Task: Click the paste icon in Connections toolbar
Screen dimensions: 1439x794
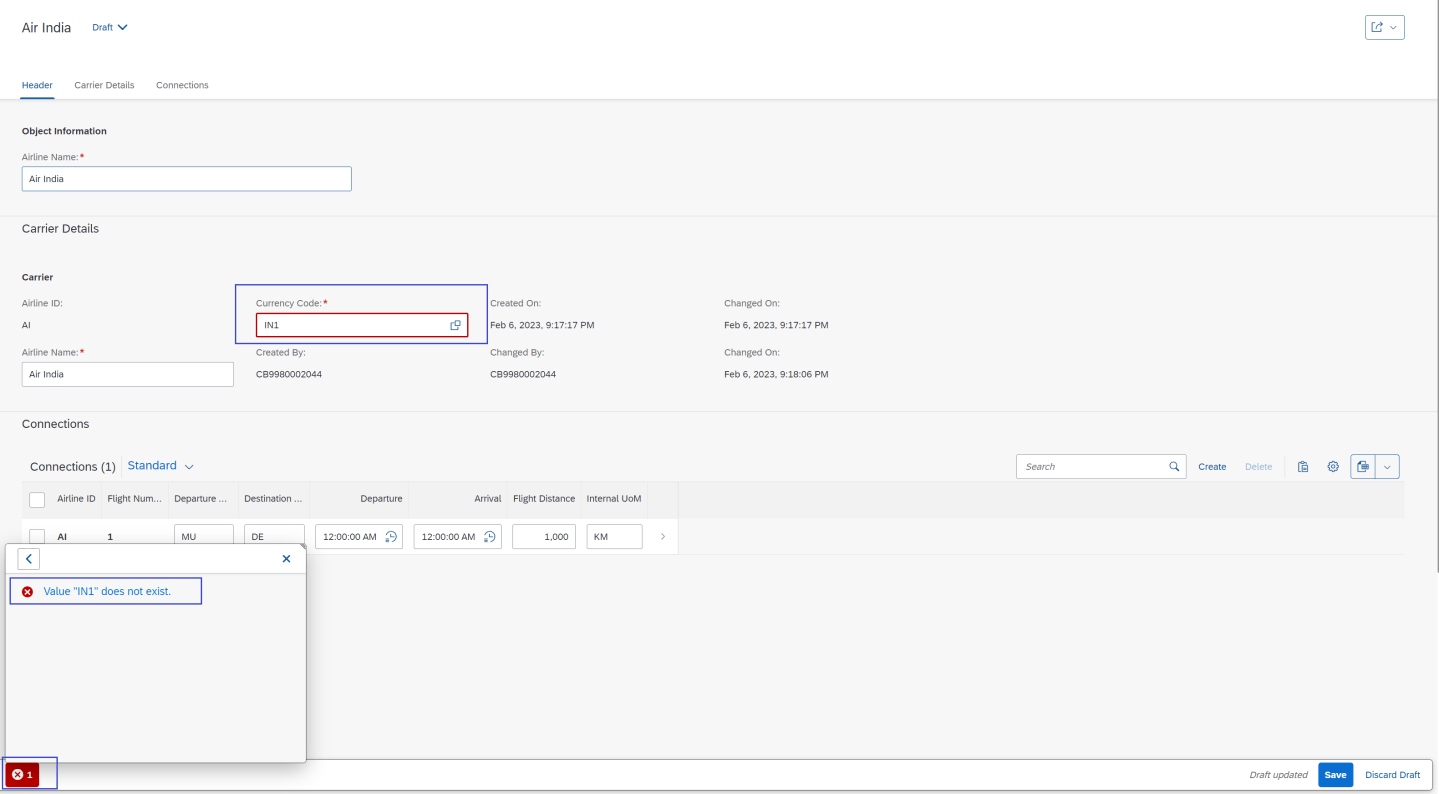Action: coord(1303,467)
